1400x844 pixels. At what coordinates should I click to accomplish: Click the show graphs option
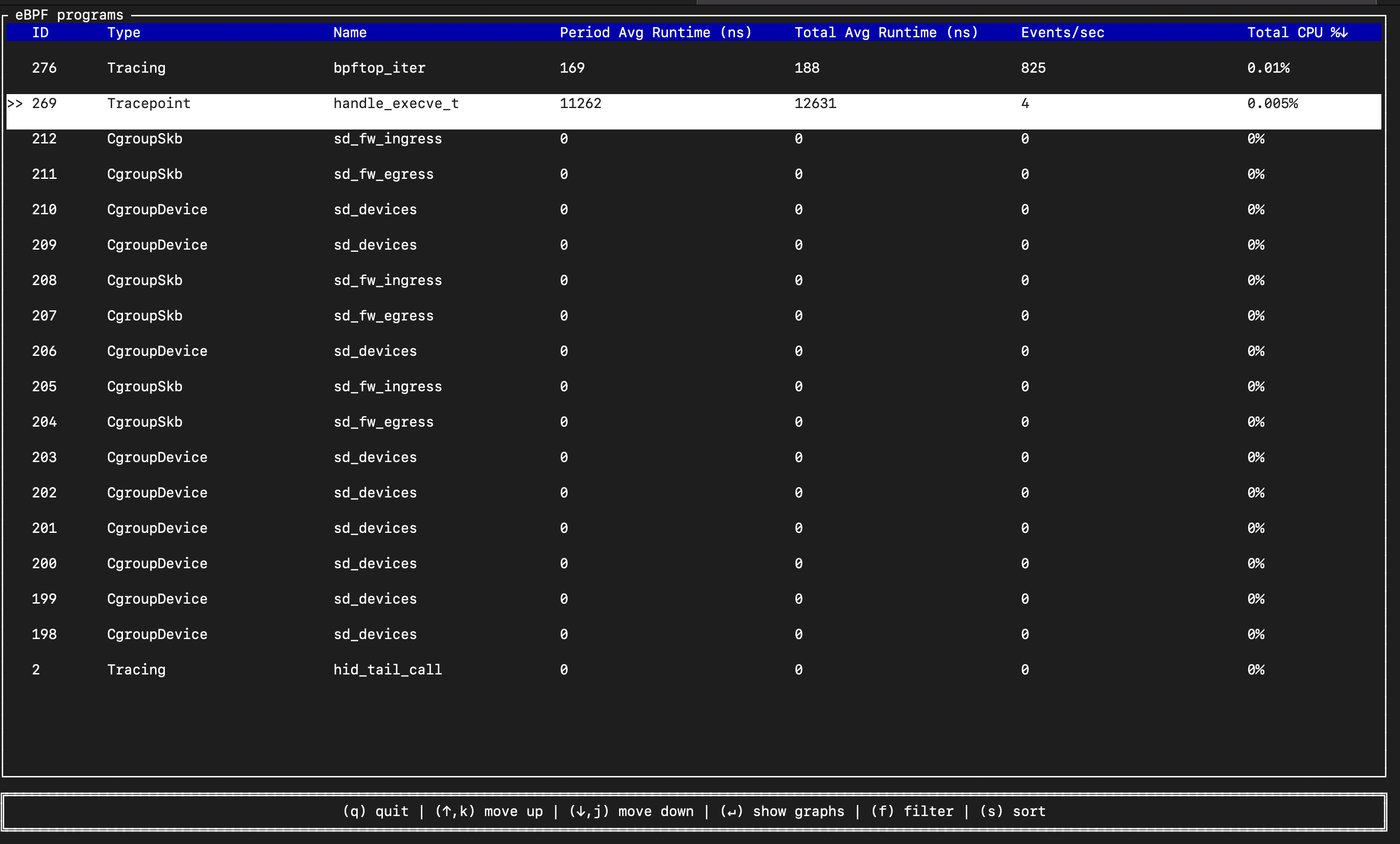pos(782,811)
